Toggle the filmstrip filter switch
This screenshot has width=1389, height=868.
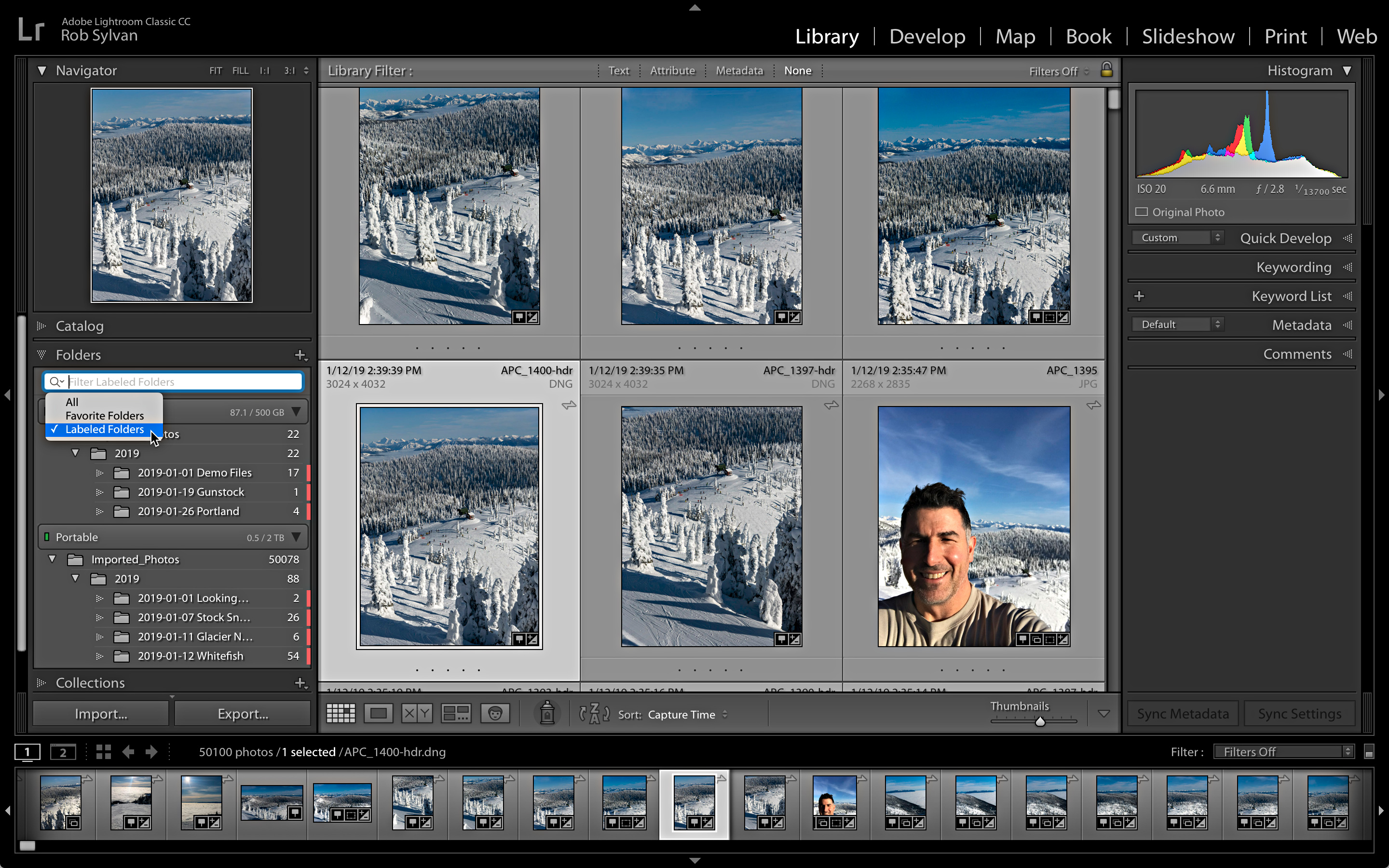1370,752
